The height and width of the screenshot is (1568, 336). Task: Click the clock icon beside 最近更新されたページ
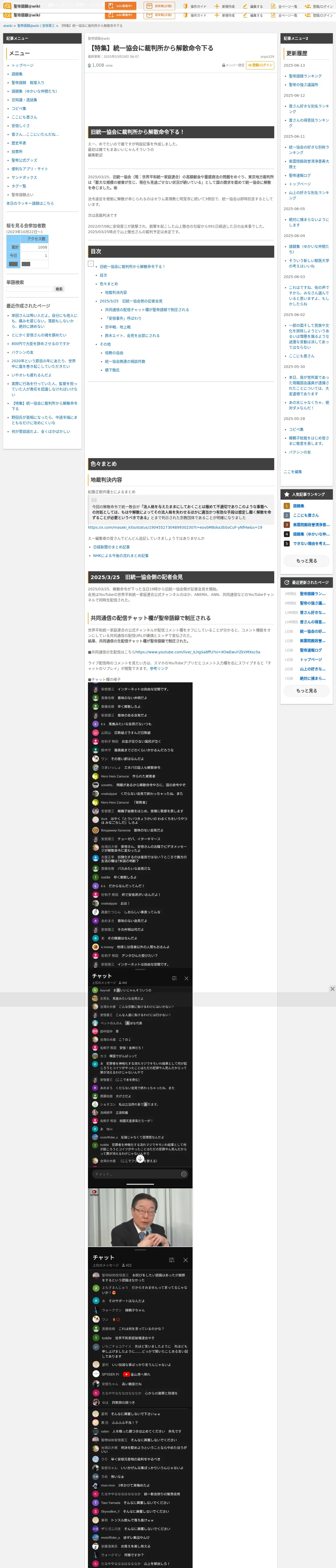tap(287, 583)
